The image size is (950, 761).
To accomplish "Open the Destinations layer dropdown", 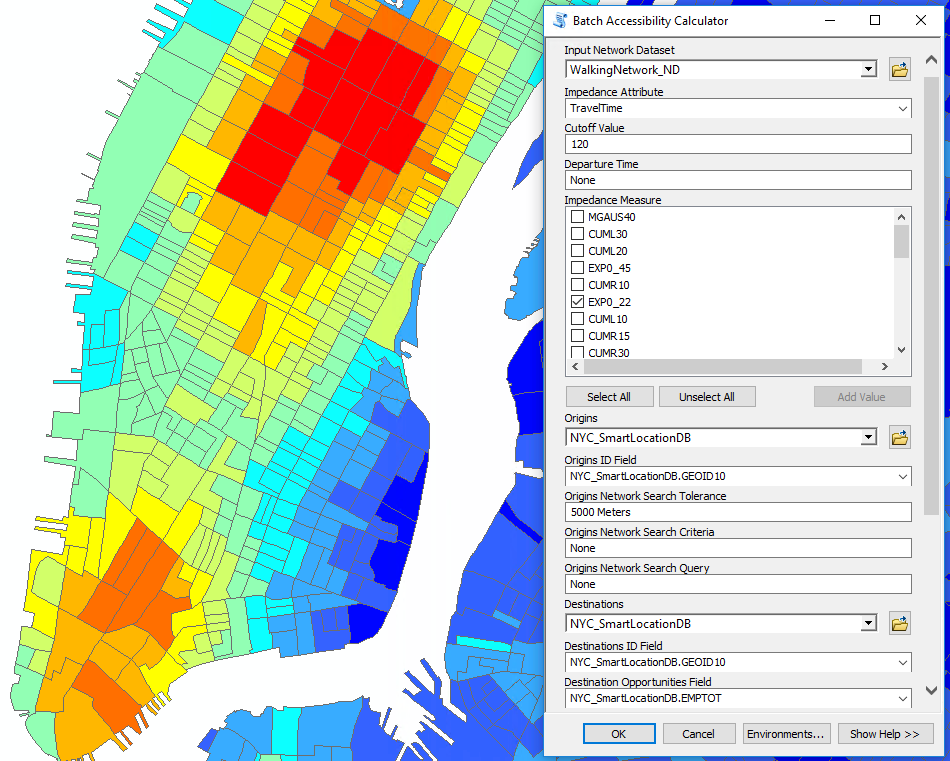I will tap(868, 623).
